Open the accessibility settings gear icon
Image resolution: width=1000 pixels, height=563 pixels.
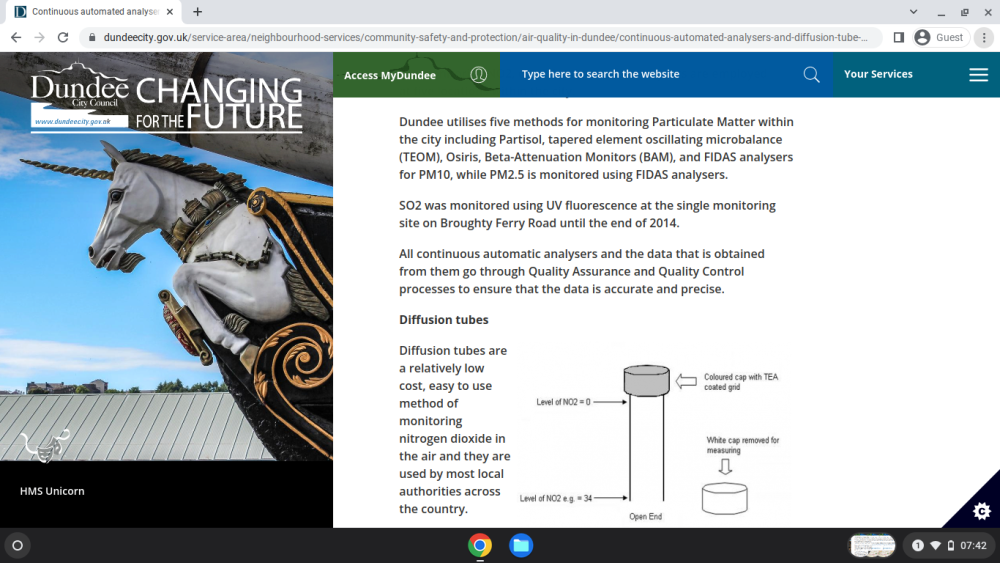pos(982,511)
